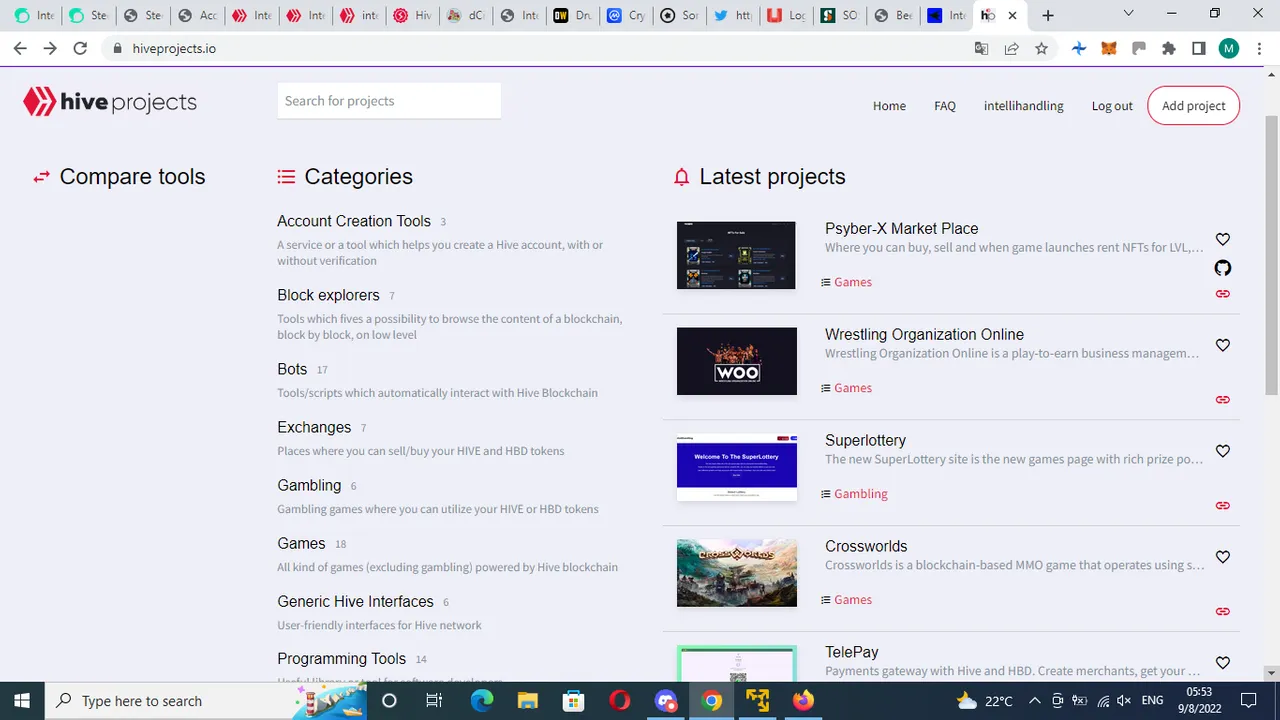Image resolution: width=1280 pixels, height=720 pixels.
Task: Open the Gambling category heading
Action: click(x=309, y=485)
